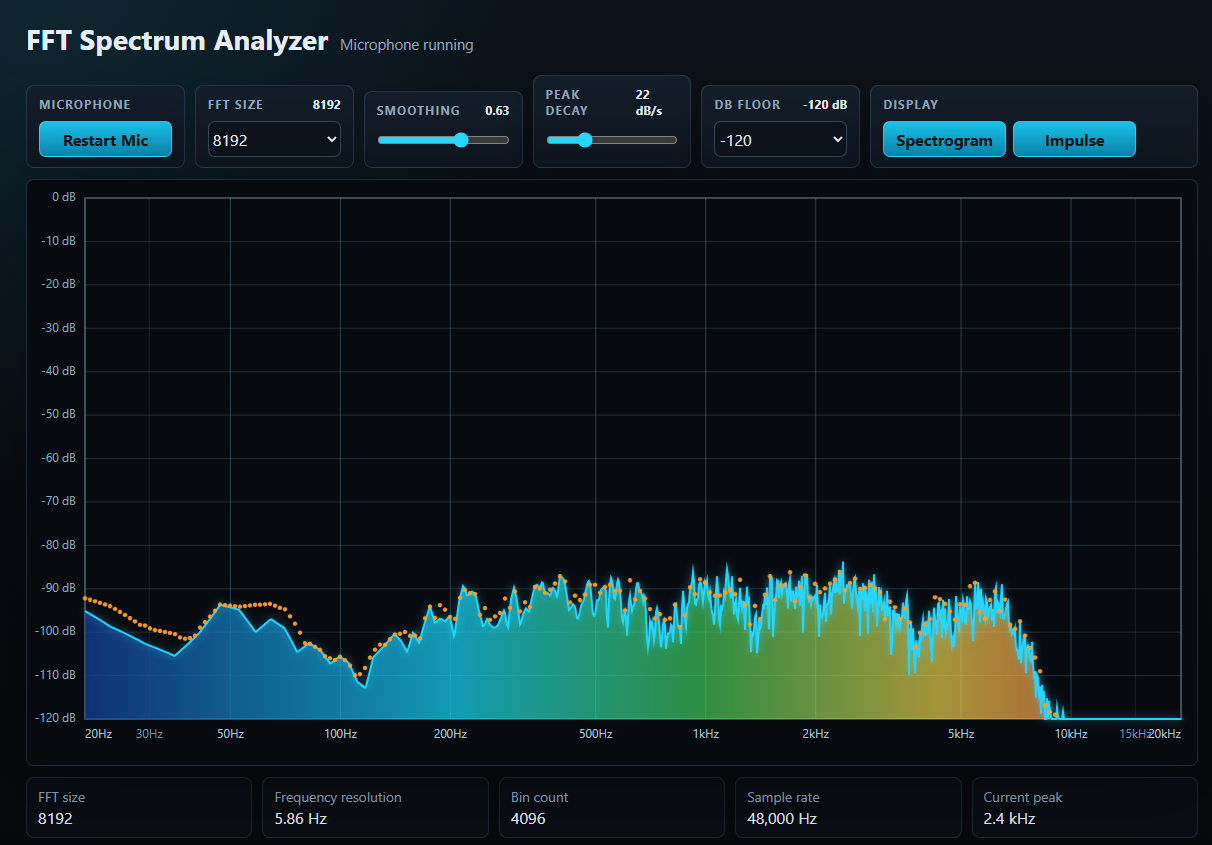Click the 'Microphone running' status text
This screenshot has width=1212, height=845.
tap(407, 45)
